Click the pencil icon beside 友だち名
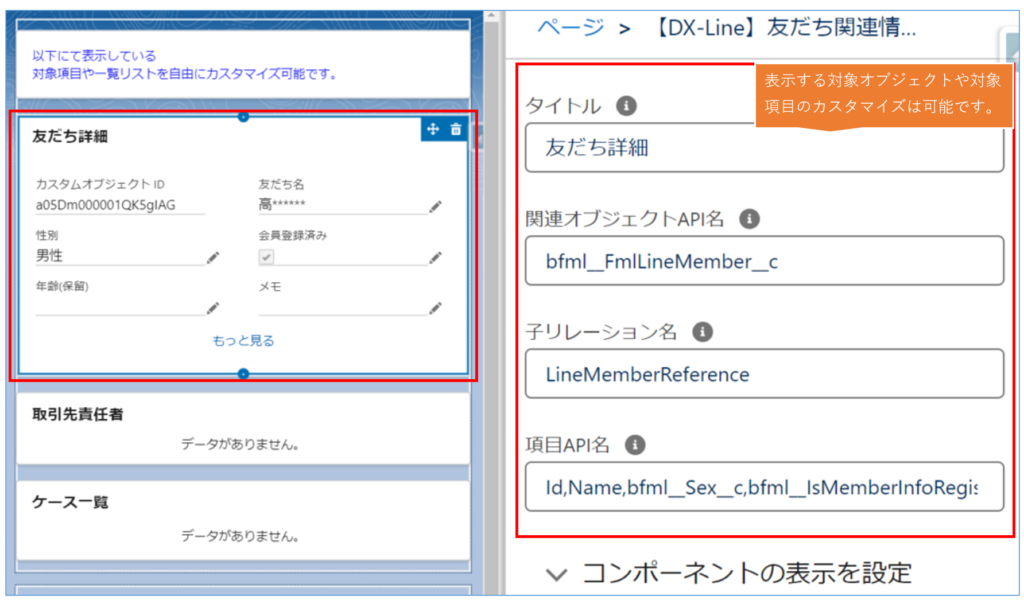 pyautogui.click(x=435, y=206)
